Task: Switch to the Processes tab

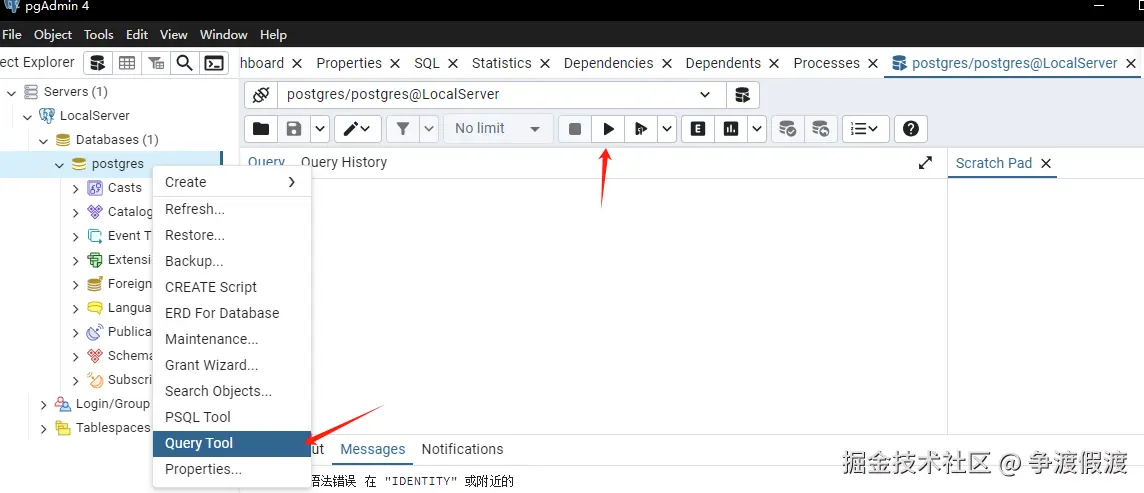Action: pyautogui.click(x=827, y=63)
